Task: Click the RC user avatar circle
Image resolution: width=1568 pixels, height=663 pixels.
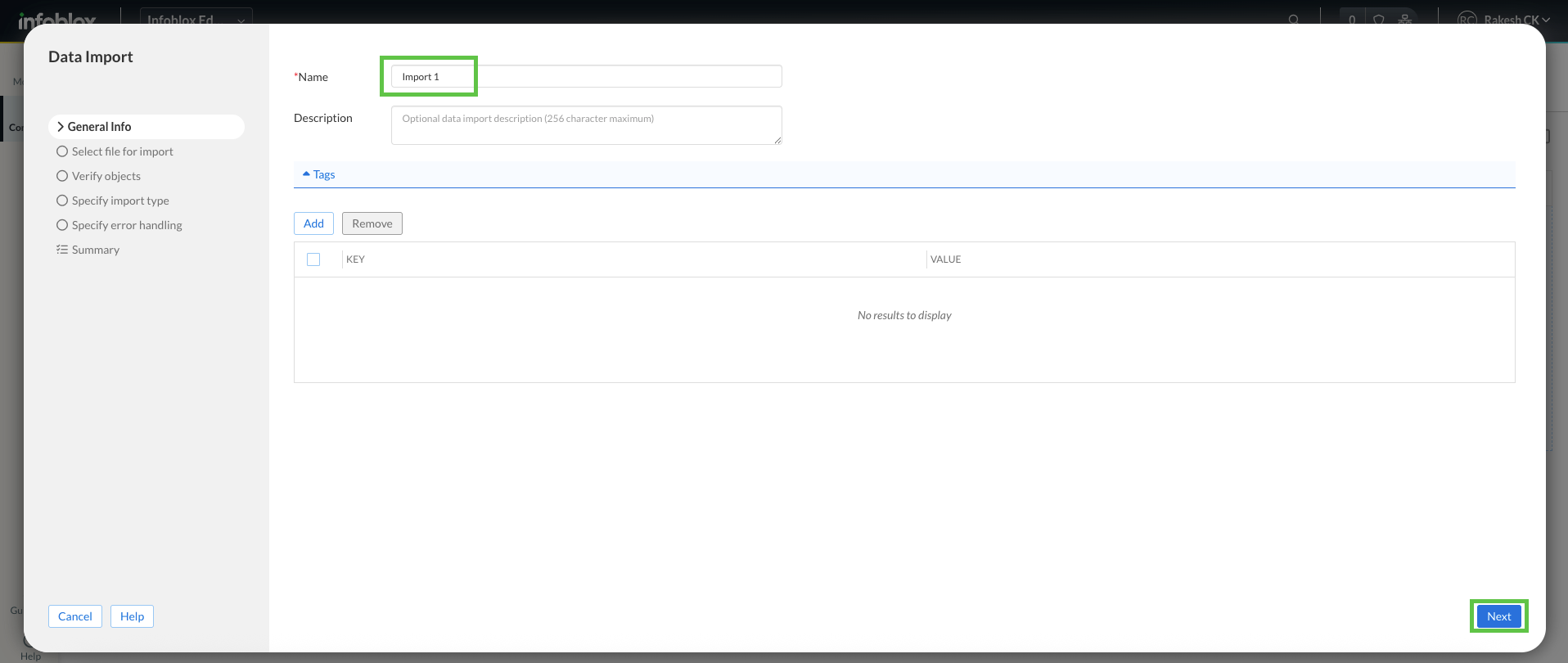Action: pos(1467,20)
